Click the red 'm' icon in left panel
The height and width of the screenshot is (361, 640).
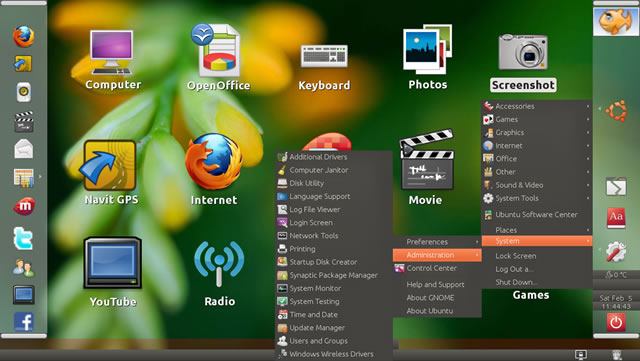click(x=24, y=206)
